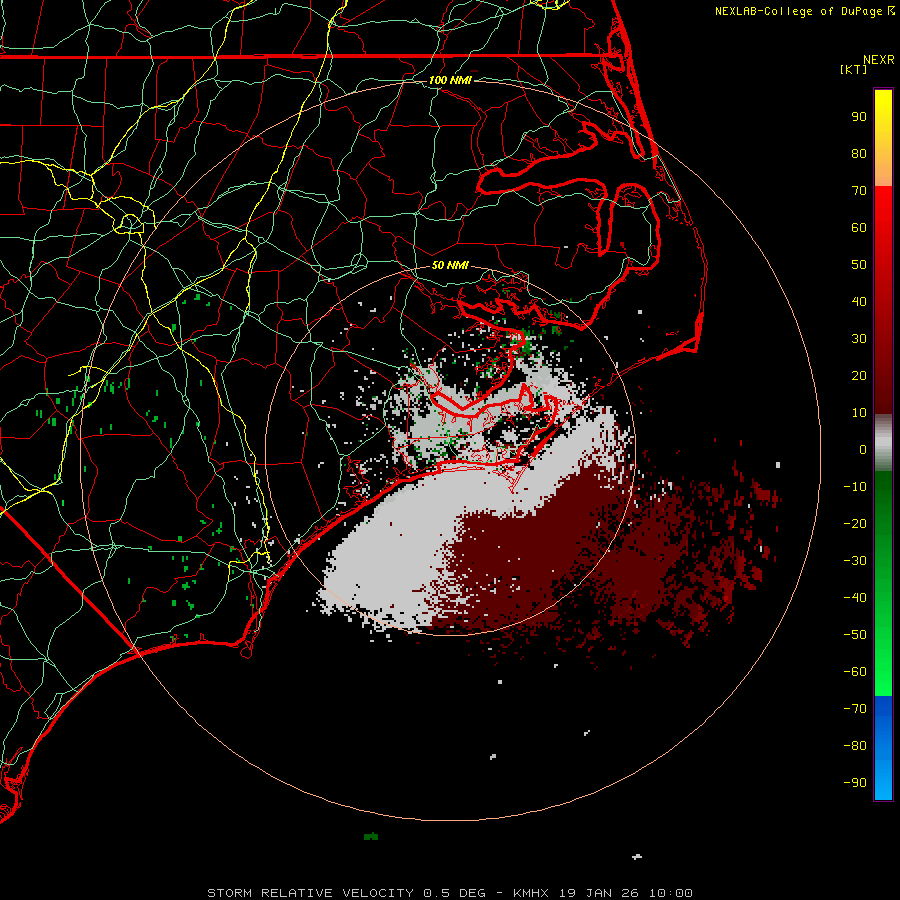The height and width of the screenshot is (900, 900).
Task: Click the 0 value on the velocity scale
Action: coord(863,449)
